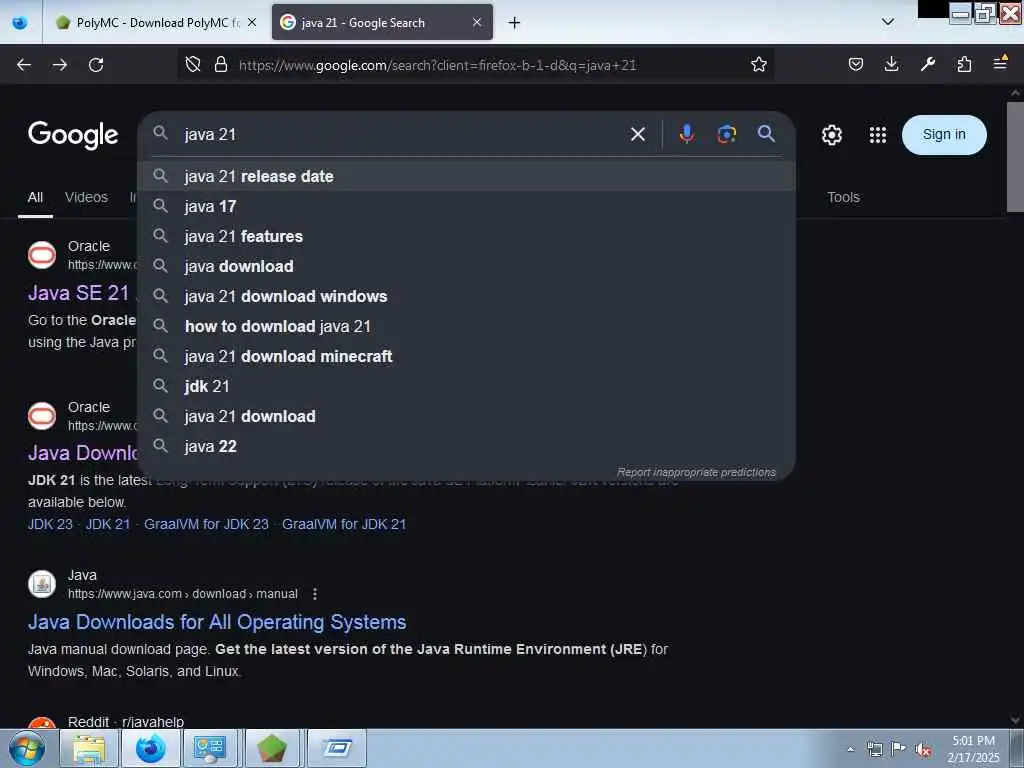Open Java Downloads for All Operating Systems
The height and width of the screenshot is (768, 1024).
coord(217,622)
